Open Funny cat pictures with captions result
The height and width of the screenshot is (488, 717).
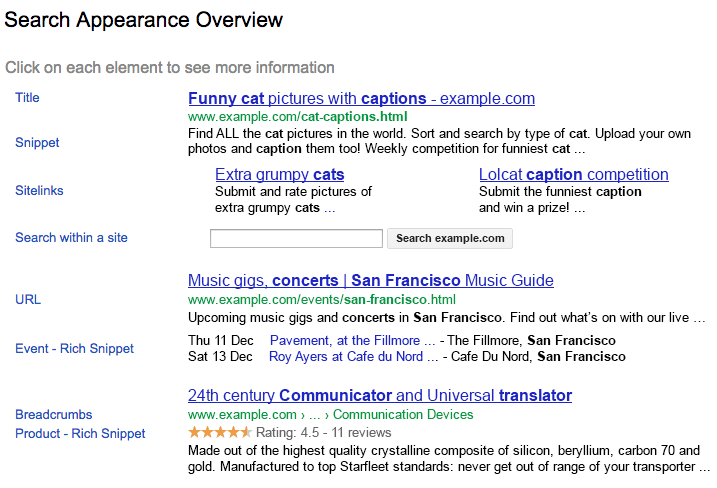tap(361, 99)
